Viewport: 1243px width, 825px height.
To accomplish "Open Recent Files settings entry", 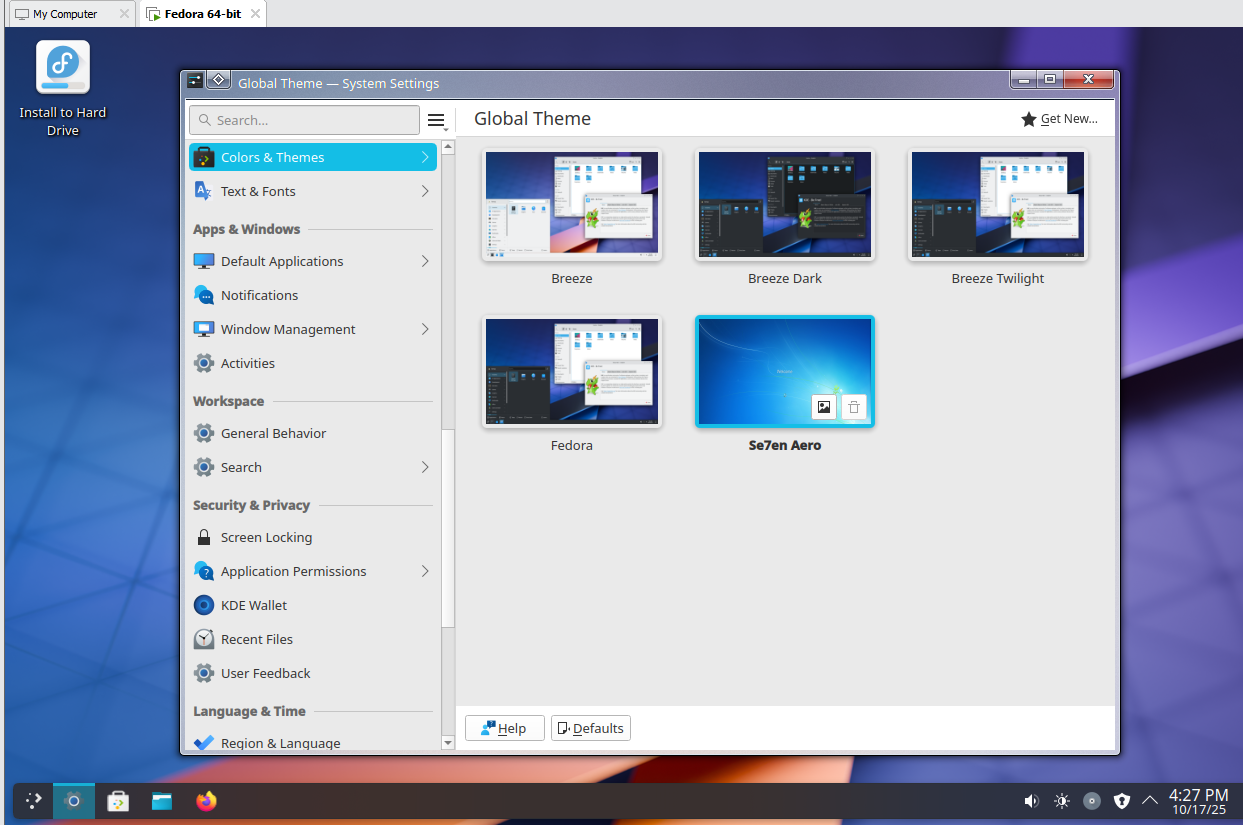I will [313, 639].
